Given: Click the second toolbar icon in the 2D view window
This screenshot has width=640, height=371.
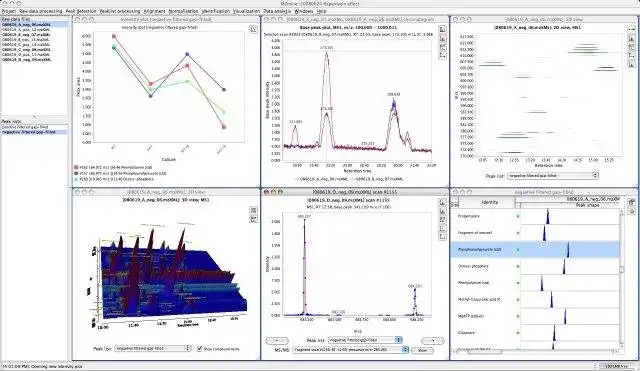Looking at the screenshot, I should (x=631, y=38).
